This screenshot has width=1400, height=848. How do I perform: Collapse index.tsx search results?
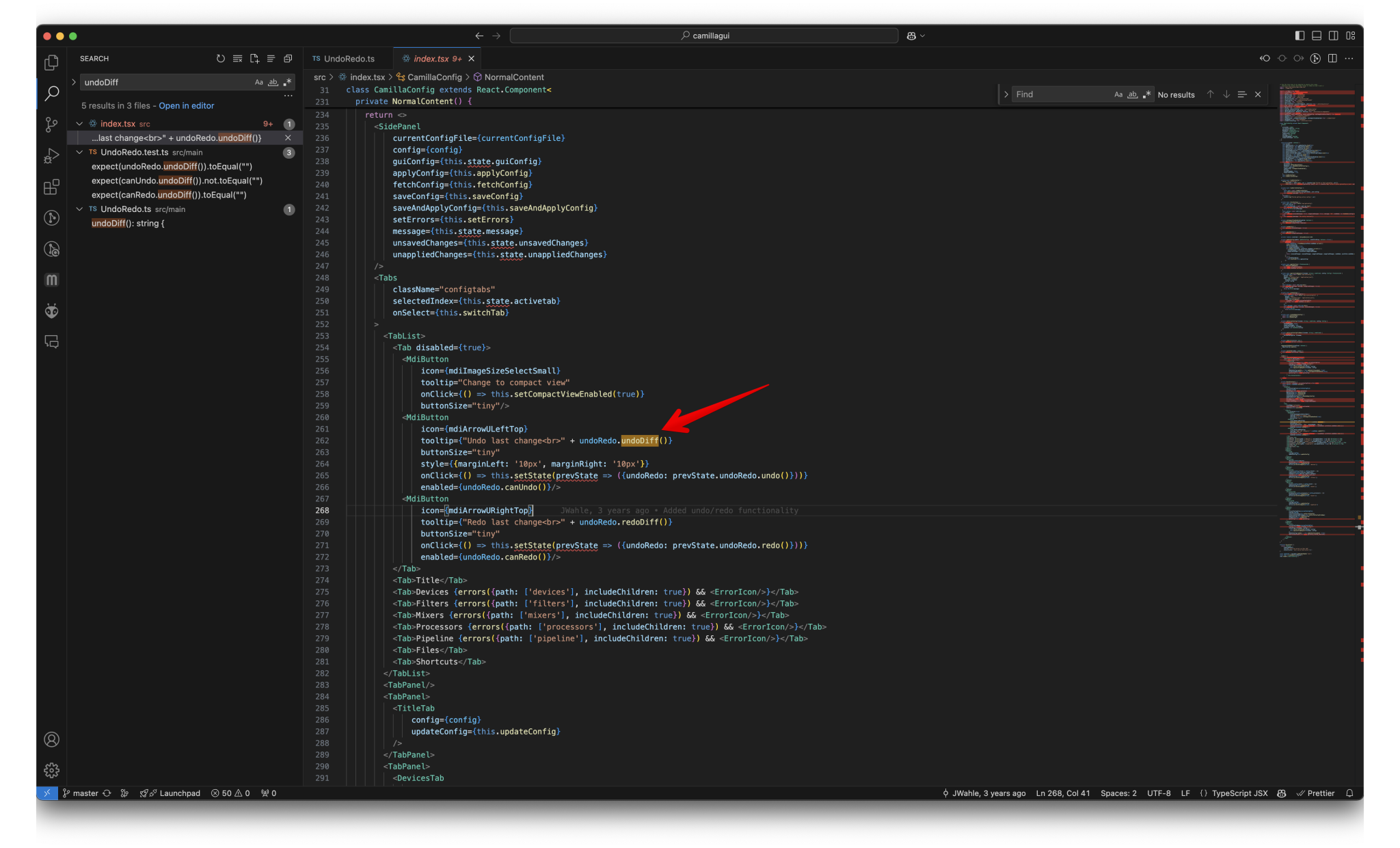(x=79, y=124)
